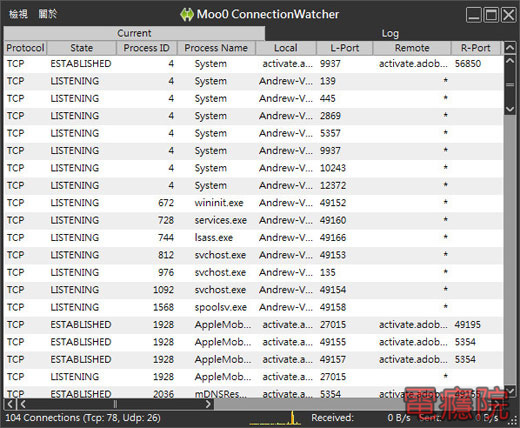Select System row with port 139
This screenshot has width=520, height=428.
254,81
